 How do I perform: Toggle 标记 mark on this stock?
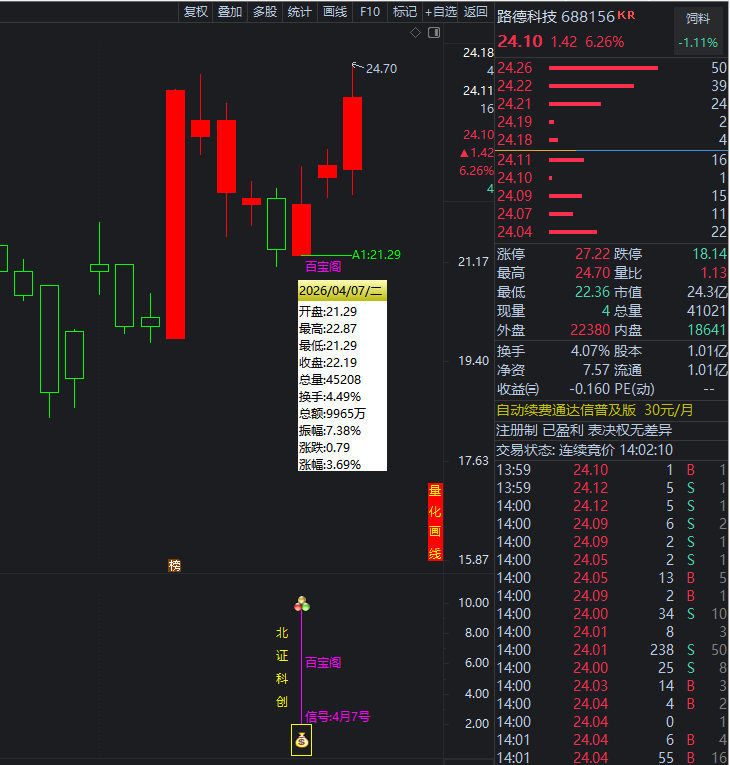tap(404, 12)
